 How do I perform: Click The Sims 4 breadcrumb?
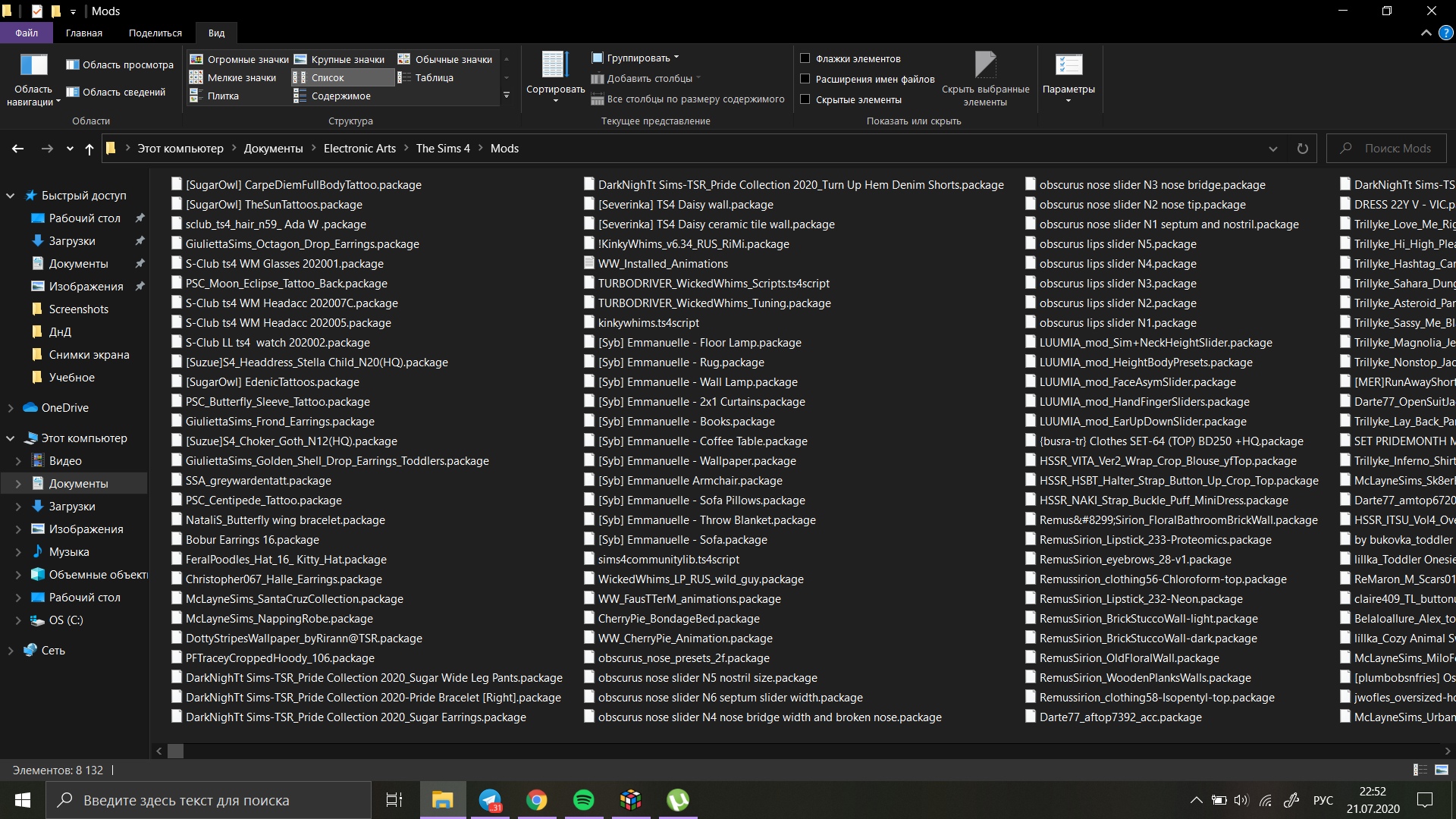coord(443,149)
